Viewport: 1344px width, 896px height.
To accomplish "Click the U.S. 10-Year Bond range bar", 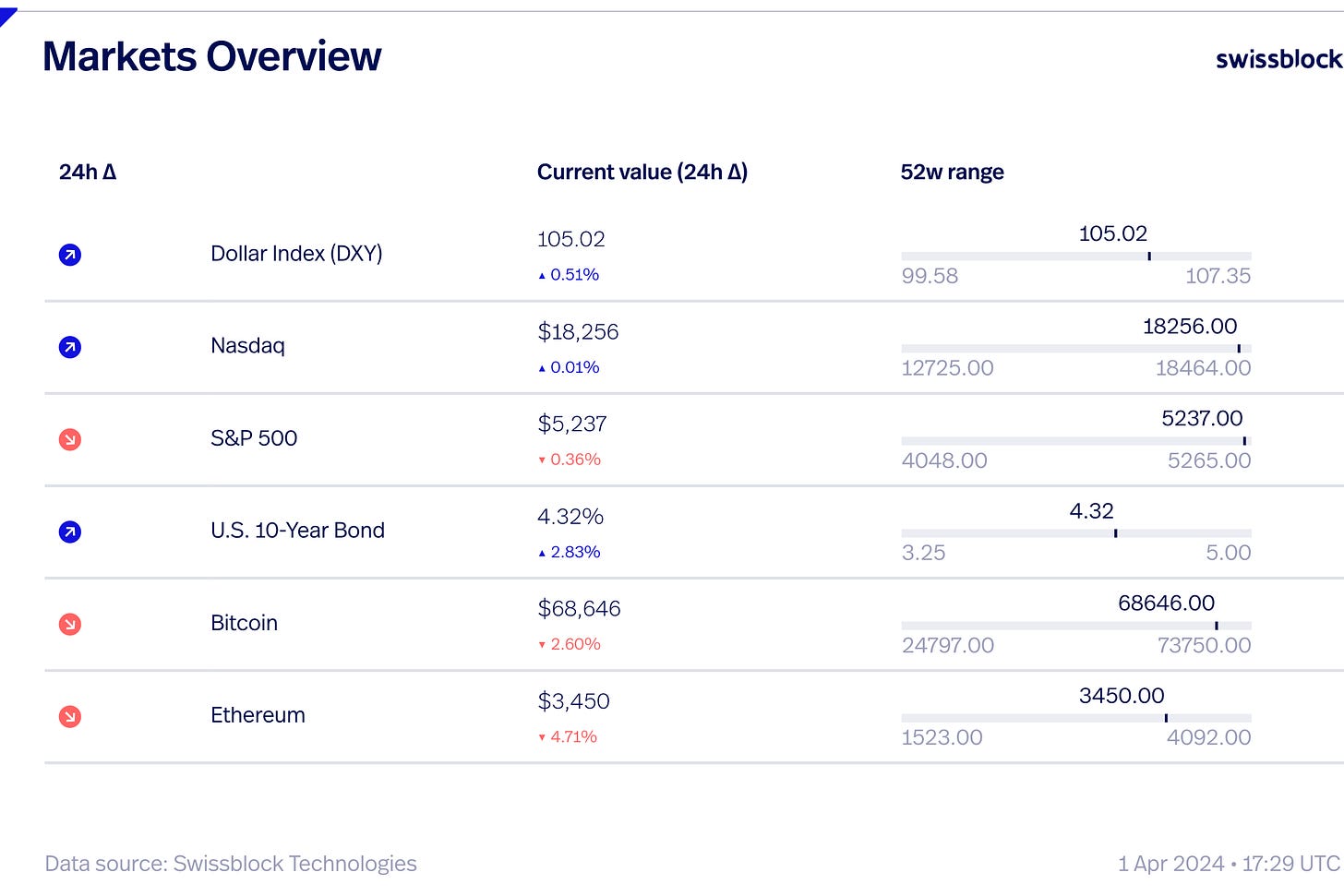I will [1076, 533].
